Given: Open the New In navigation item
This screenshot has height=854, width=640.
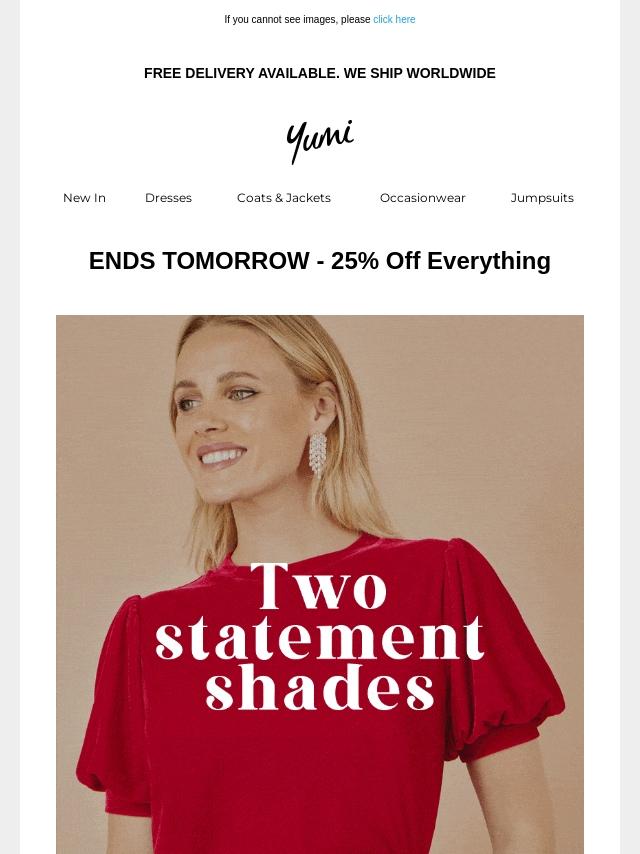Looking at the screenshot, I should coord(84,198).
